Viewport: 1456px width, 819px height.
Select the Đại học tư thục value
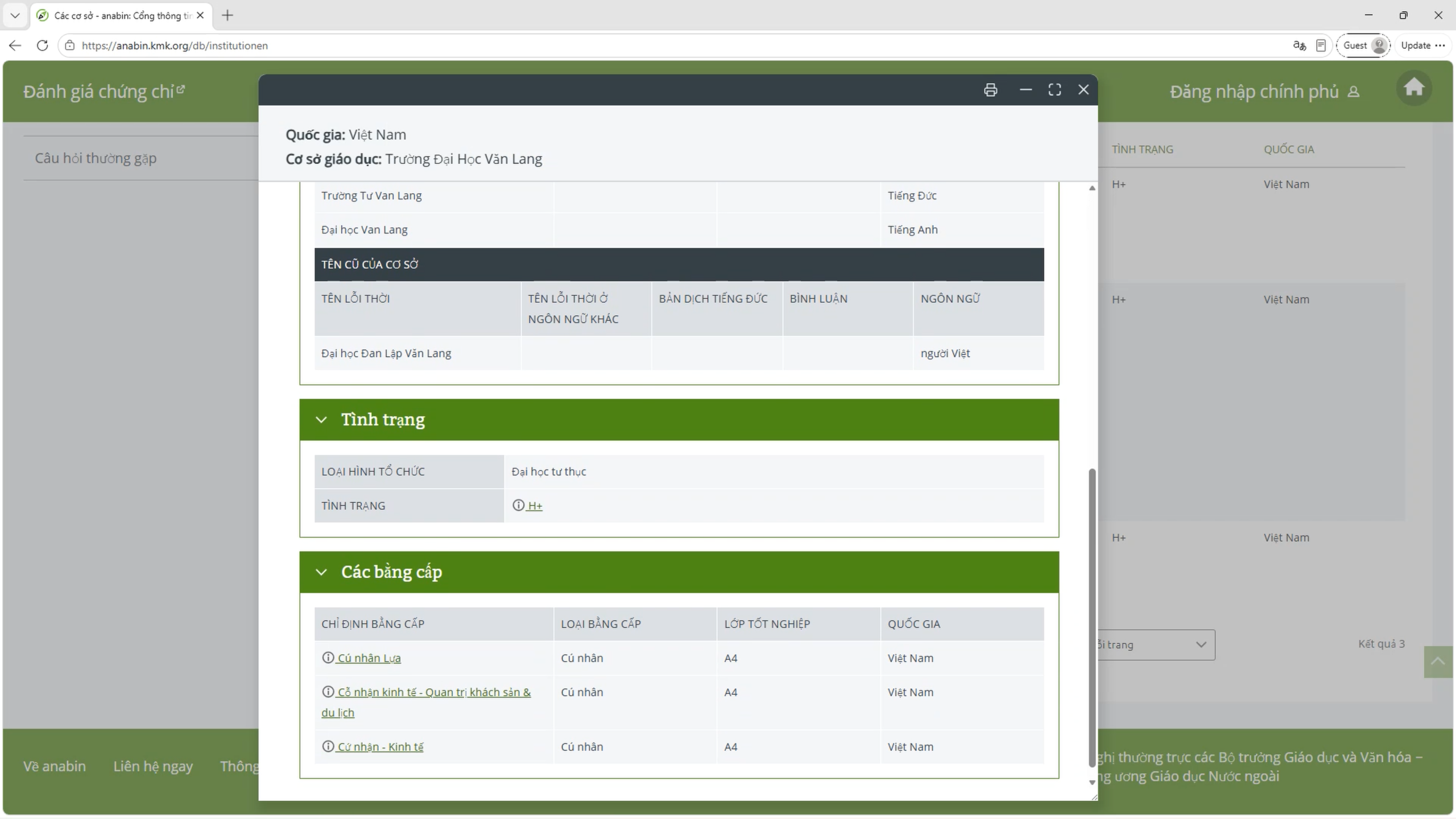[549, 471]
